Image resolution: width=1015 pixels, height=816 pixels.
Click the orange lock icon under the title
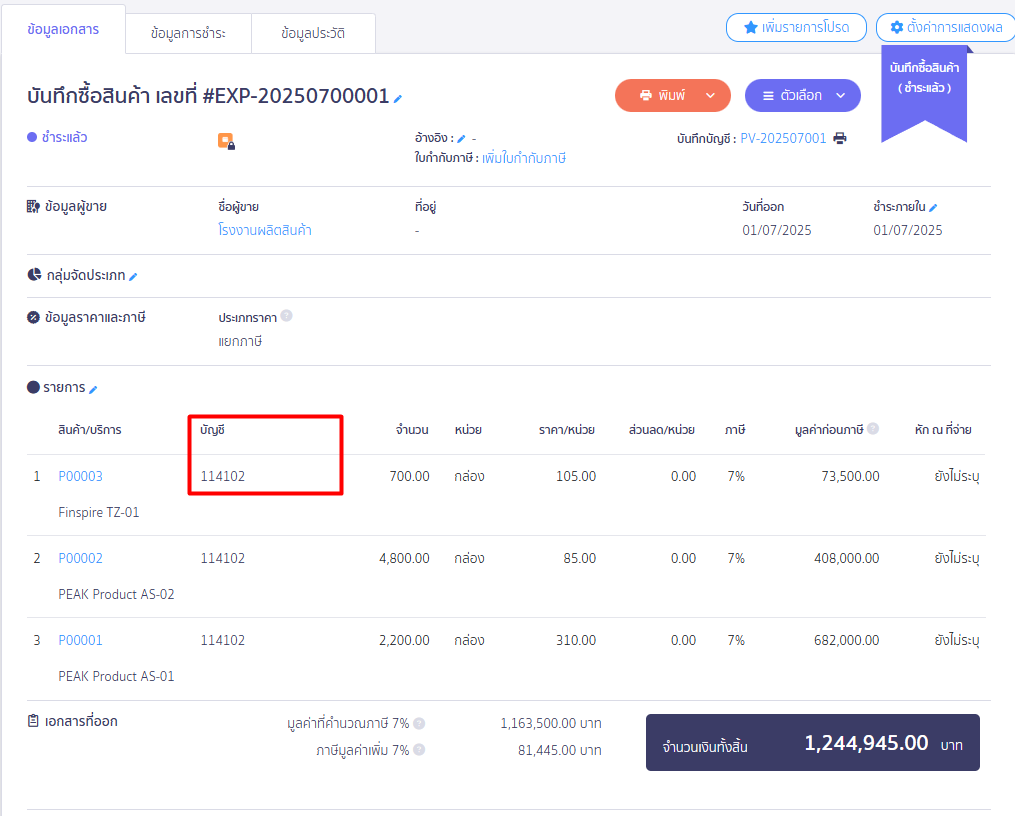pyautogui.click(x=226, y=142)
